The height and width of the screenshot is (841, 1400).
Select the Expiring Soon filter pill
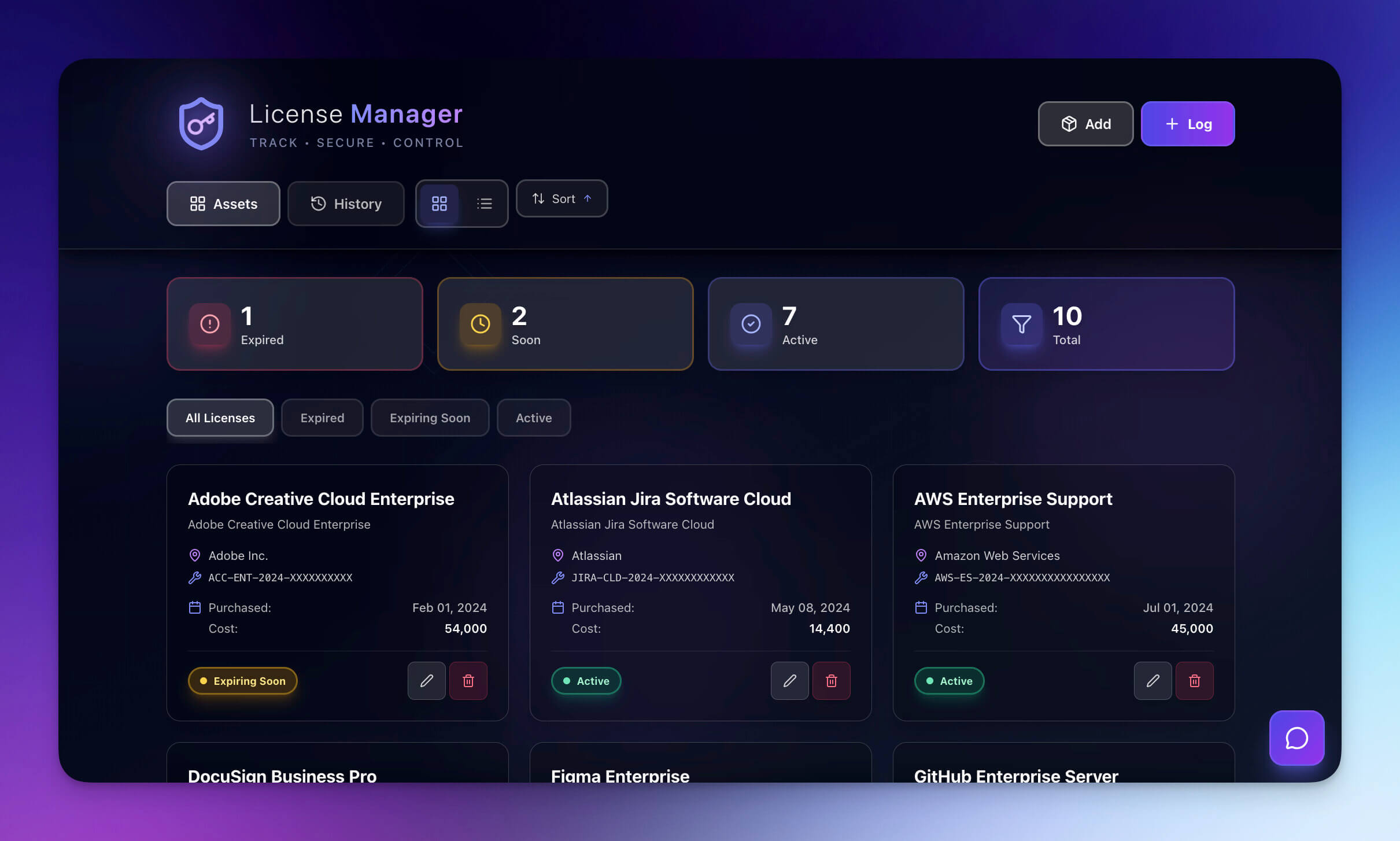click(x=430, y=418)
